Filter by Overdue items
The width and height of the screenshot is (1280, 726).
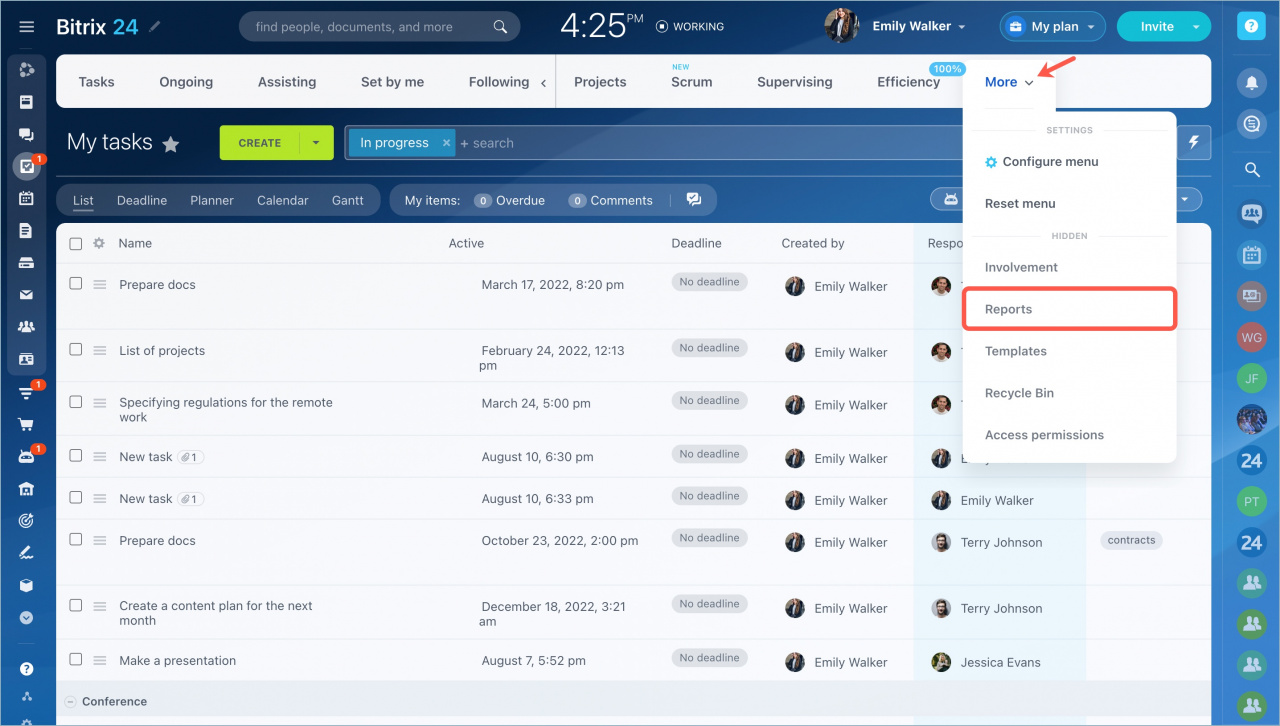point(510,200)
